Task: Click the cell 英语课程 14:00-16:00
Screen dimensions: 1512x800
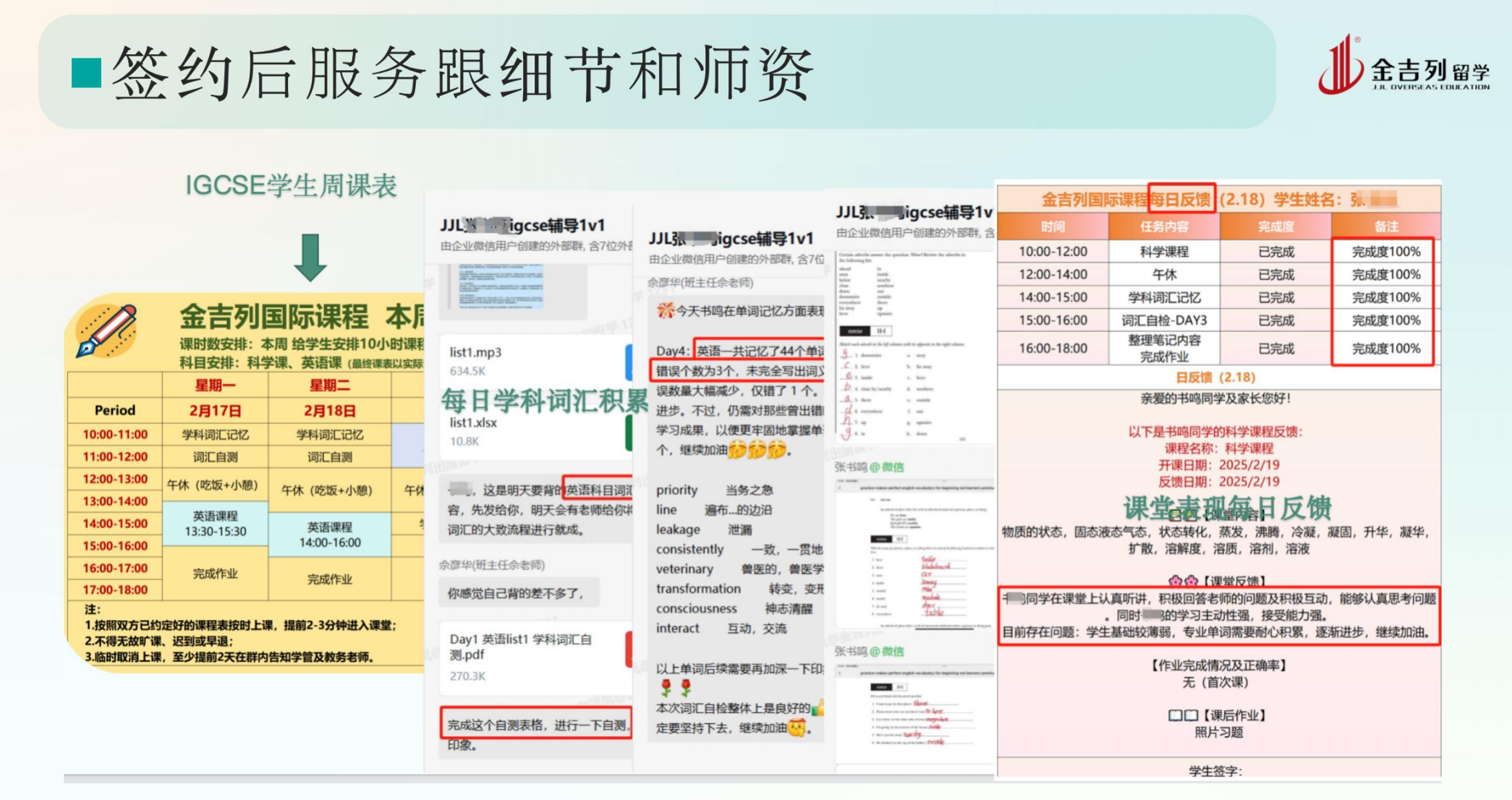Action: point(329,535)
